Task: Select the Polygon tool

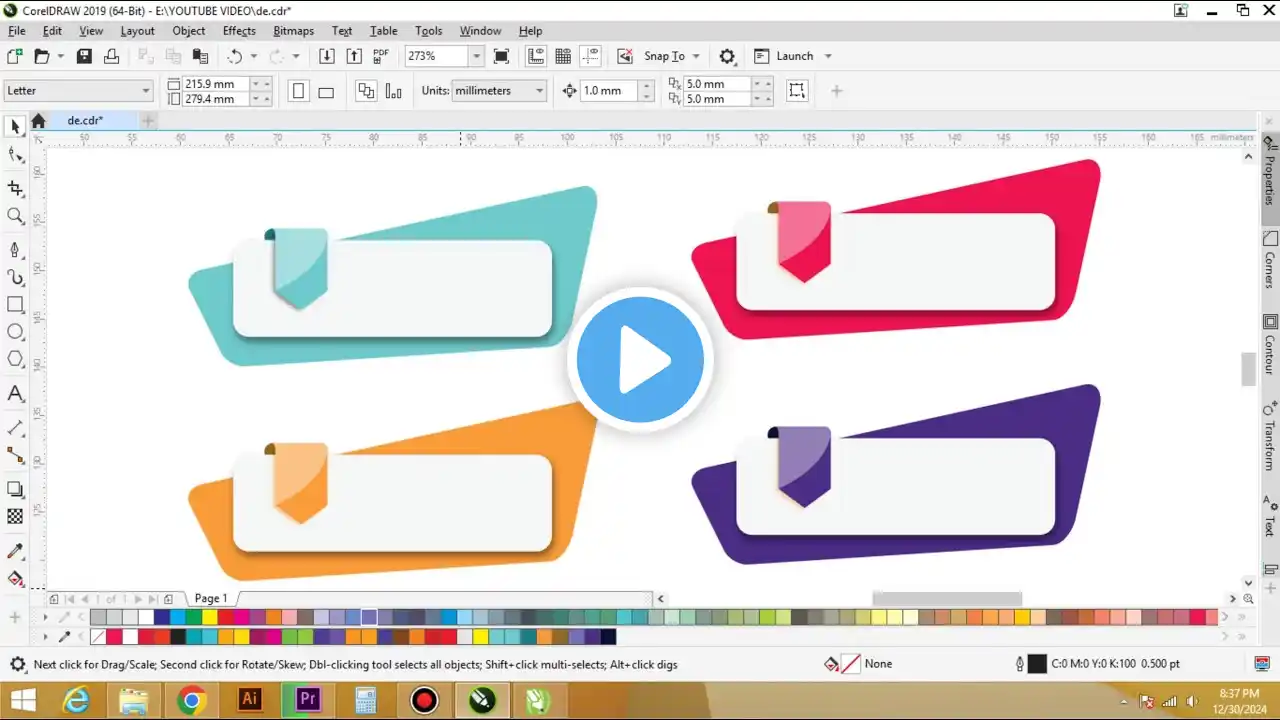Action: click(15, 359)
